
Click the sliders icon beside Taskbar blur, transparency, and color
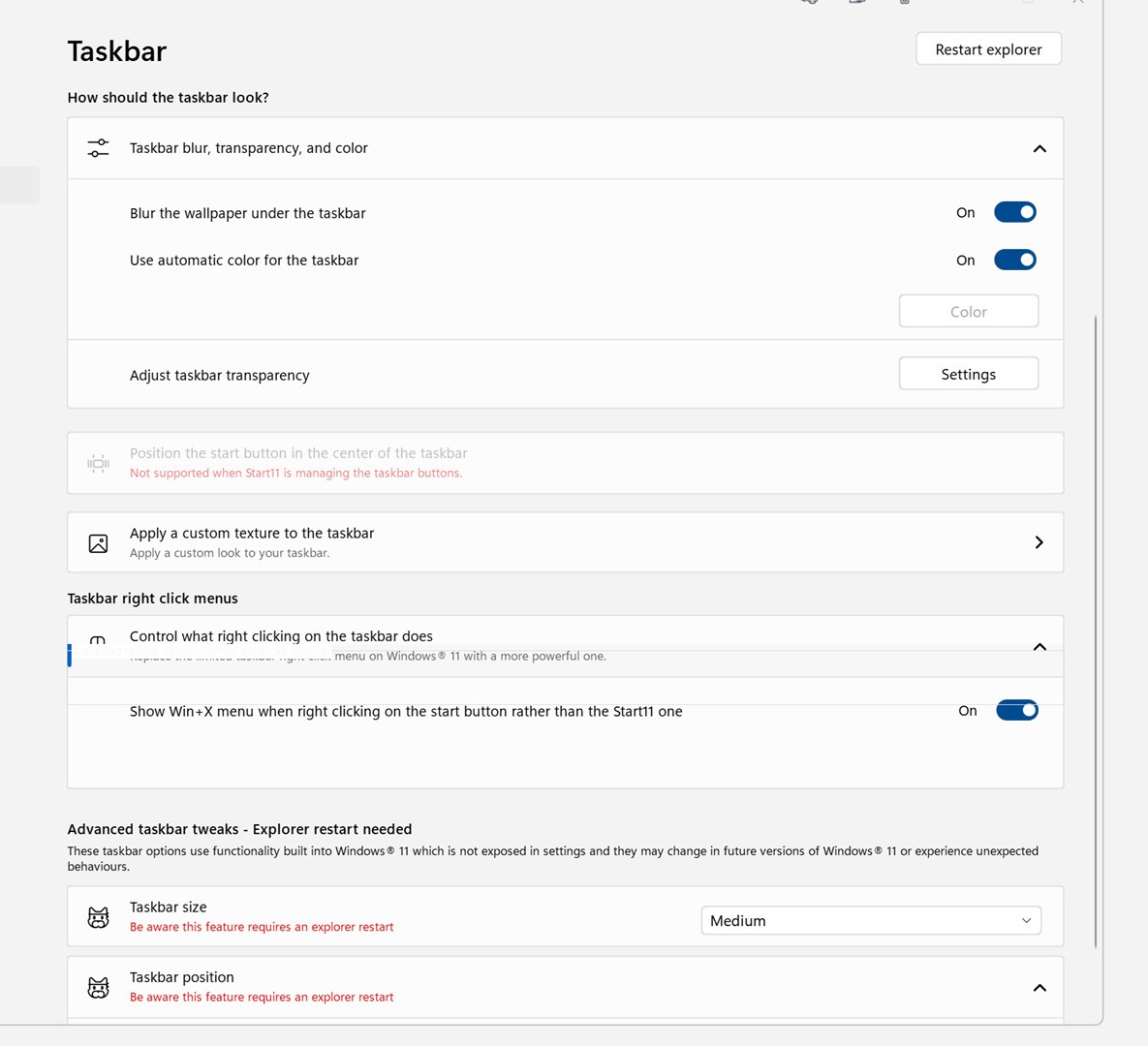pos(98,148)
